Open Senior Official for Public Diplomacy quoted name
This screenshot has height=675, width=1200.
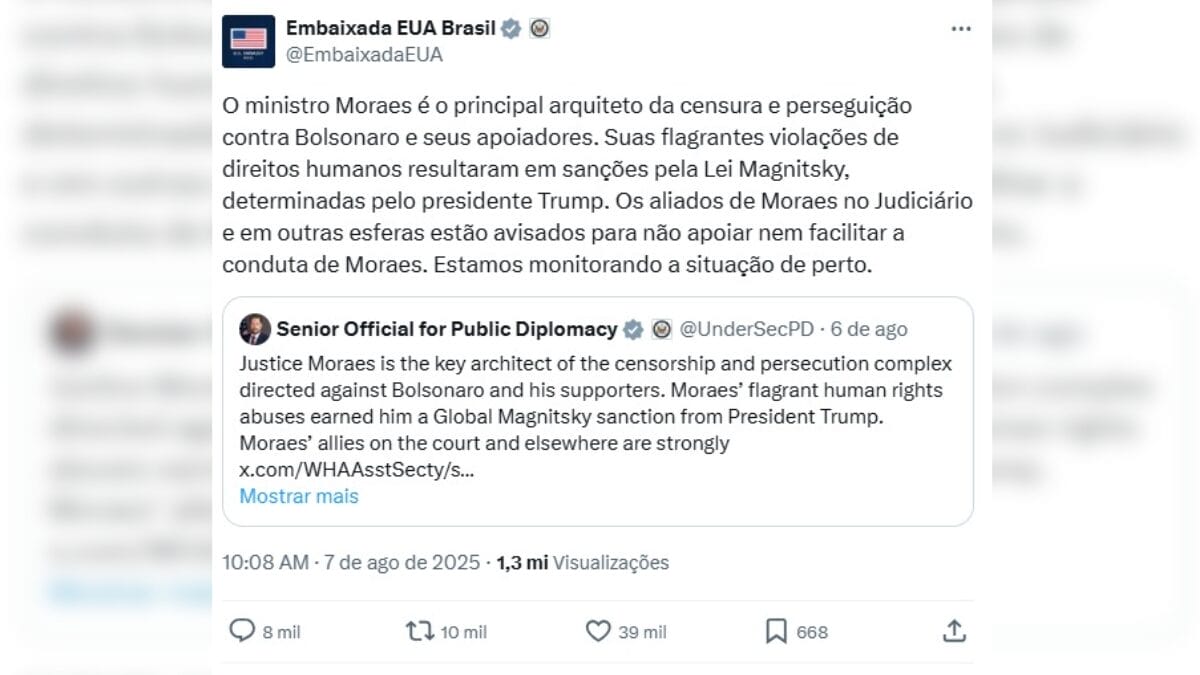[446, 329]
